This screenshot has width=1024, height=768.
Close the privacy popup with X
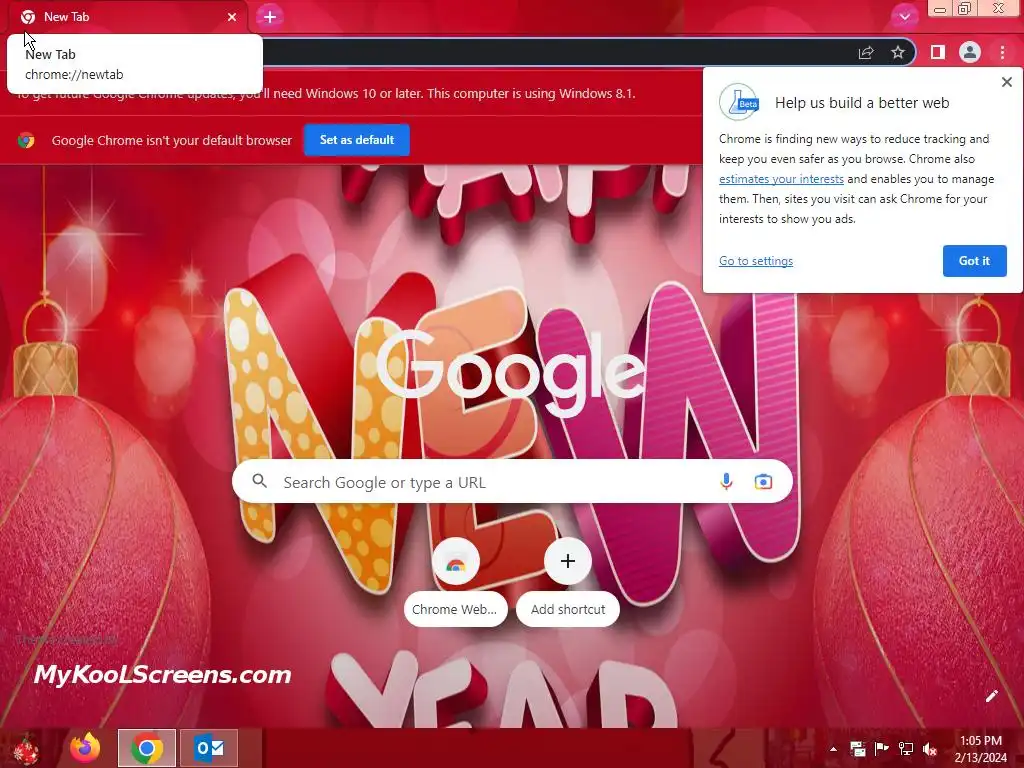coord(1006,82)
